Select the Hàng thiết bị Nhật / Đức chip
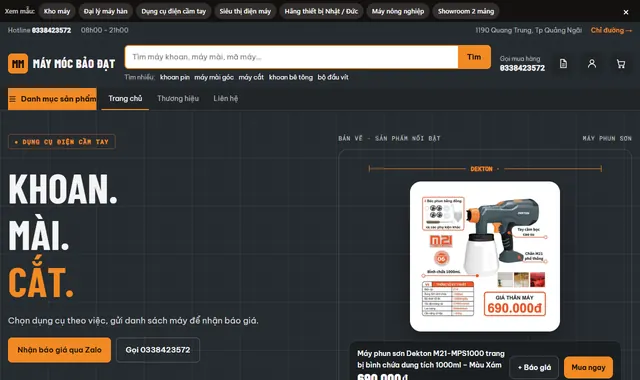 click(321, 11)
